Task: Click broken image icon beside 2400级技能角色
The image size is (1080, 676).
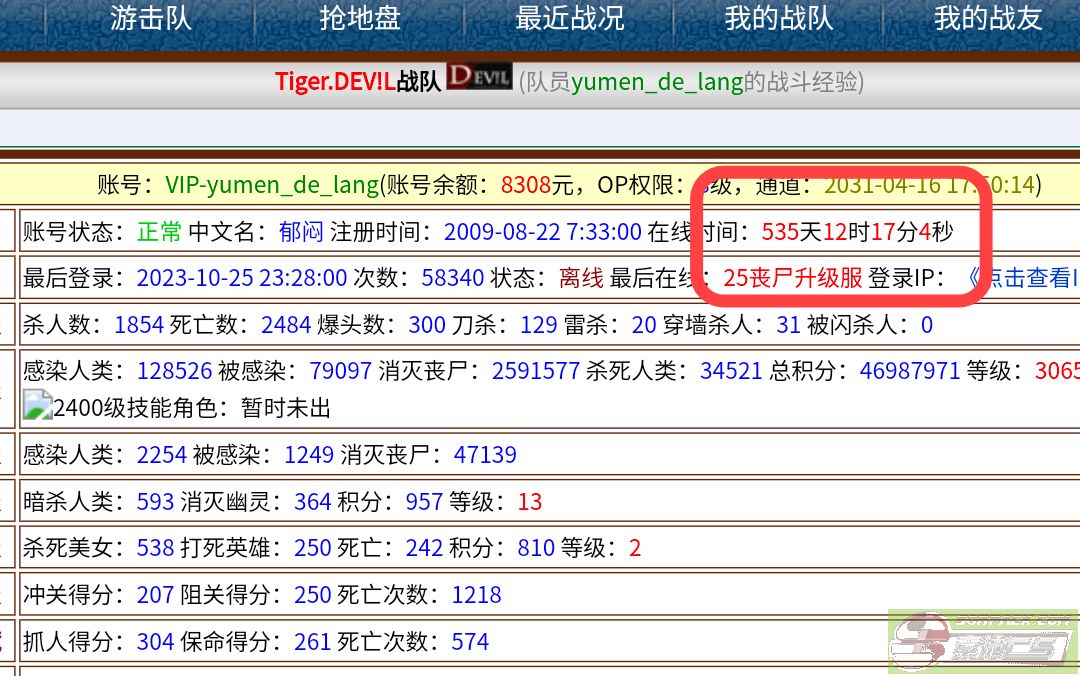Action: (37, 406)
